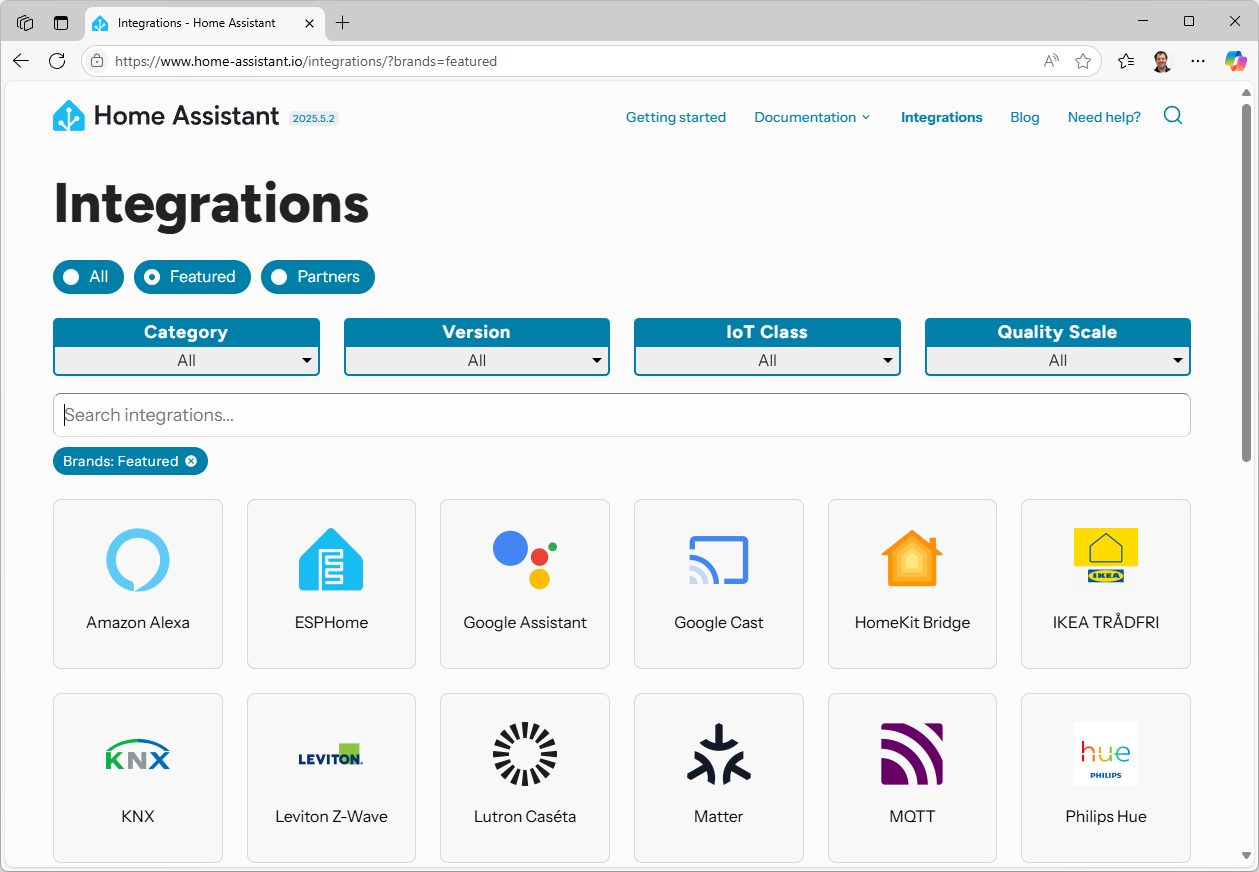
Task: Launch Copilot from the toolbar
Action: [x=1236, y=61]
